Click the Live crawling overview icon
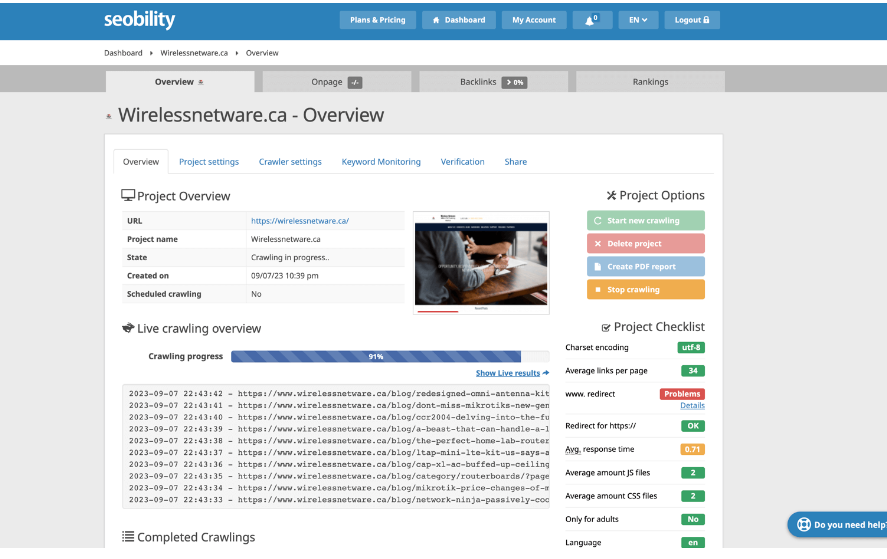The height and width of the screenshot is (559, 887). click(128, 328)
